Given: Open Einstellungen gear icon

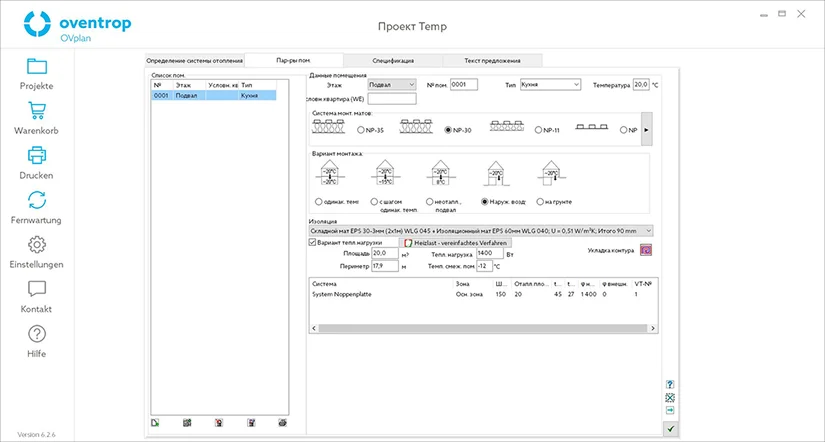Looking at the screenshot, I should click(x=36, y=245).
